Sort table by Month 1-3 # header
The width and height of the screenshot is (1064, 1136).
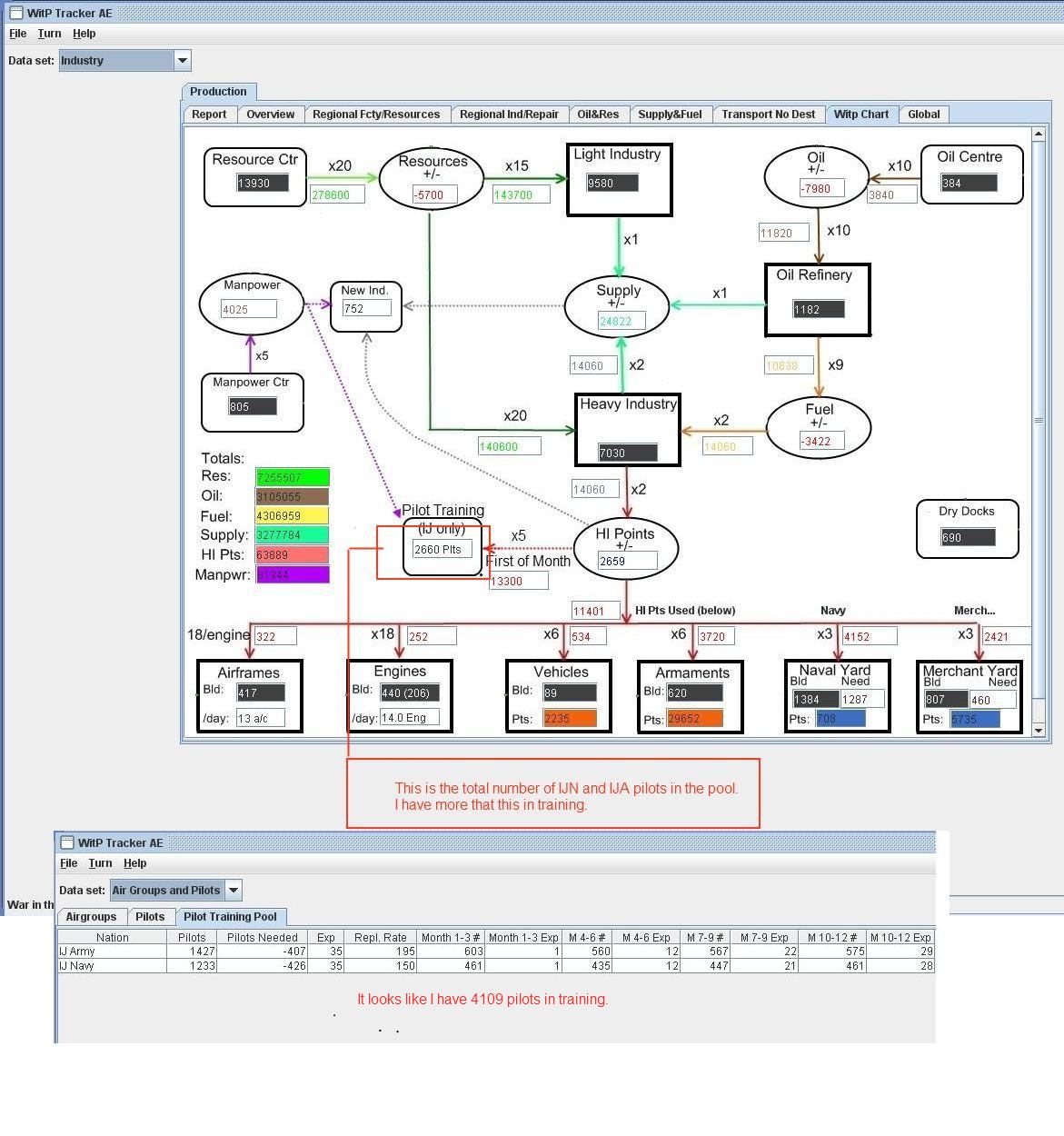(451, 937)
